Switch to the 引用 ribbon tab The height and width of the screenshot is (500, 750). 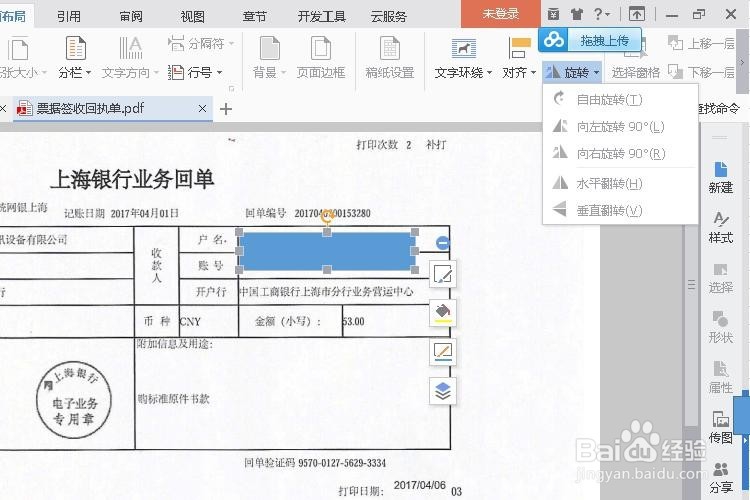(69, 16)
